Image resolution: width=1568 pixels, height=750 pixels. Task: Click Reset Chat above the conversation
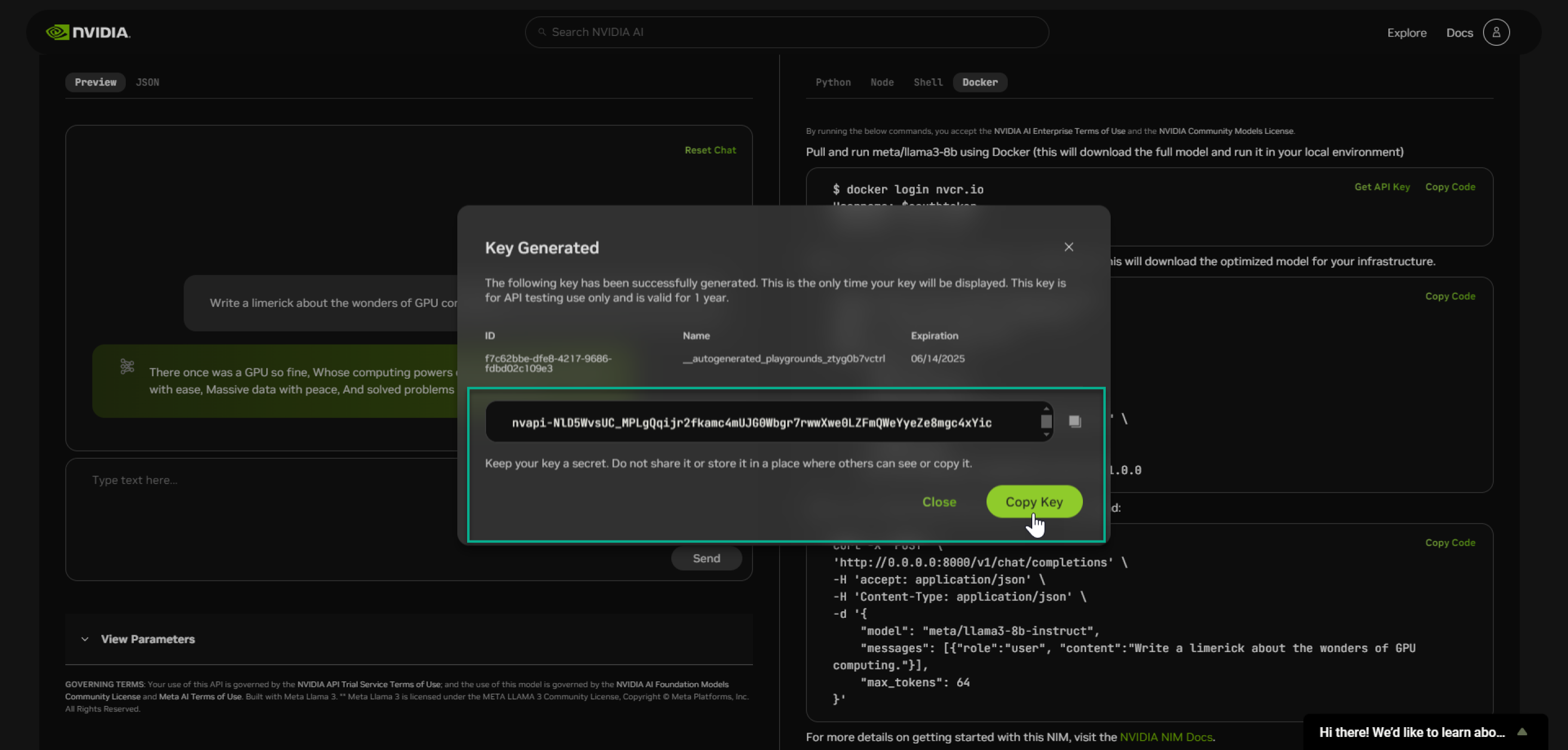point(710,150)
